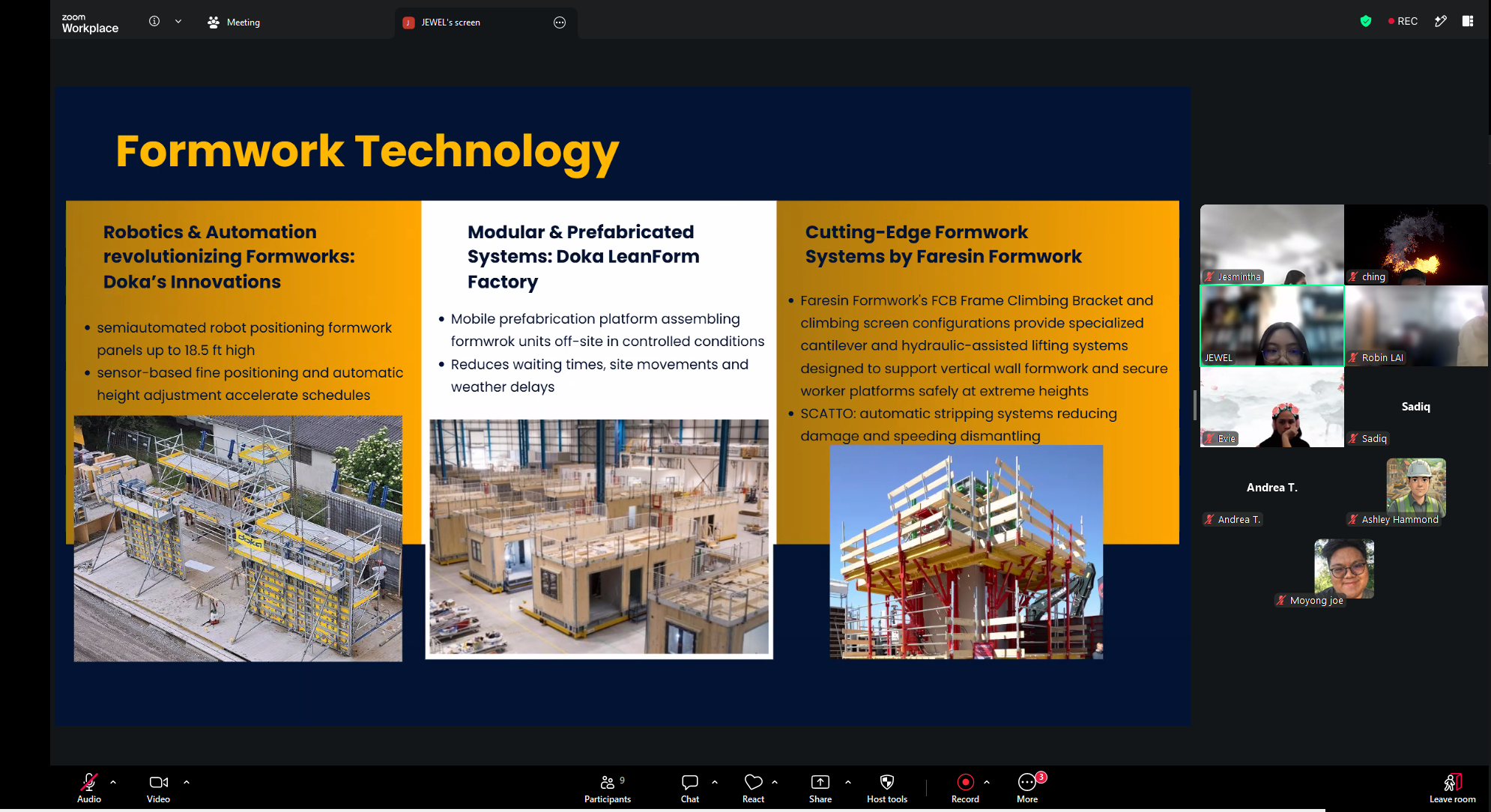Click the "SCATTO: automatic stripping" bullet text
Image resolution: width=1491 pixels, height=812 pixels.
pyautogui.click(x=958, y=425)
